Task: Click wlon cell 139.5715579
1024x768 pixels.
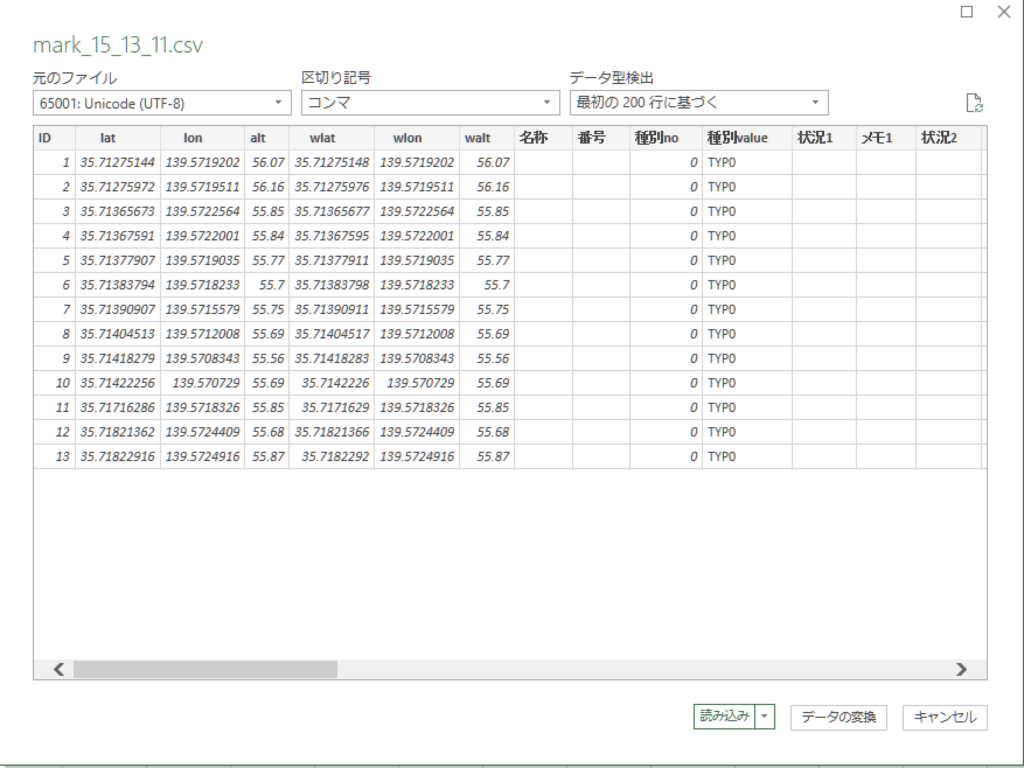Action: (417, 309)
